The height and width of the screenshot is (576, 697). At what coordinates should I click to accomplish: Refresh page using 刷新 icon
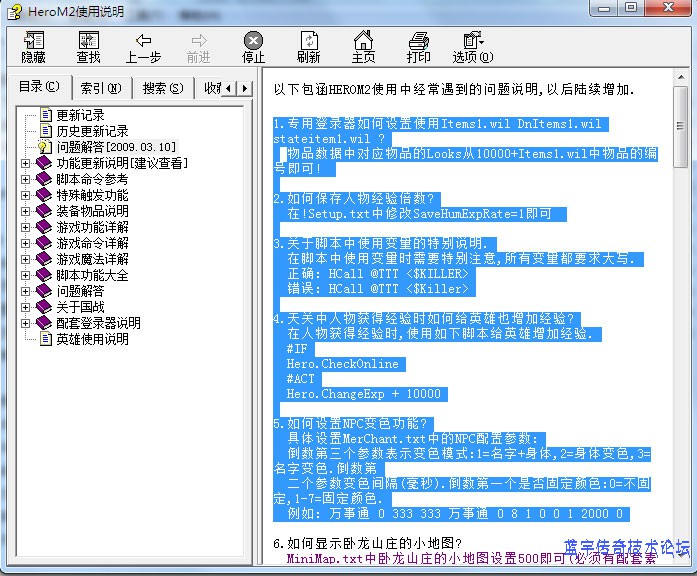click(x=308, y=41)
